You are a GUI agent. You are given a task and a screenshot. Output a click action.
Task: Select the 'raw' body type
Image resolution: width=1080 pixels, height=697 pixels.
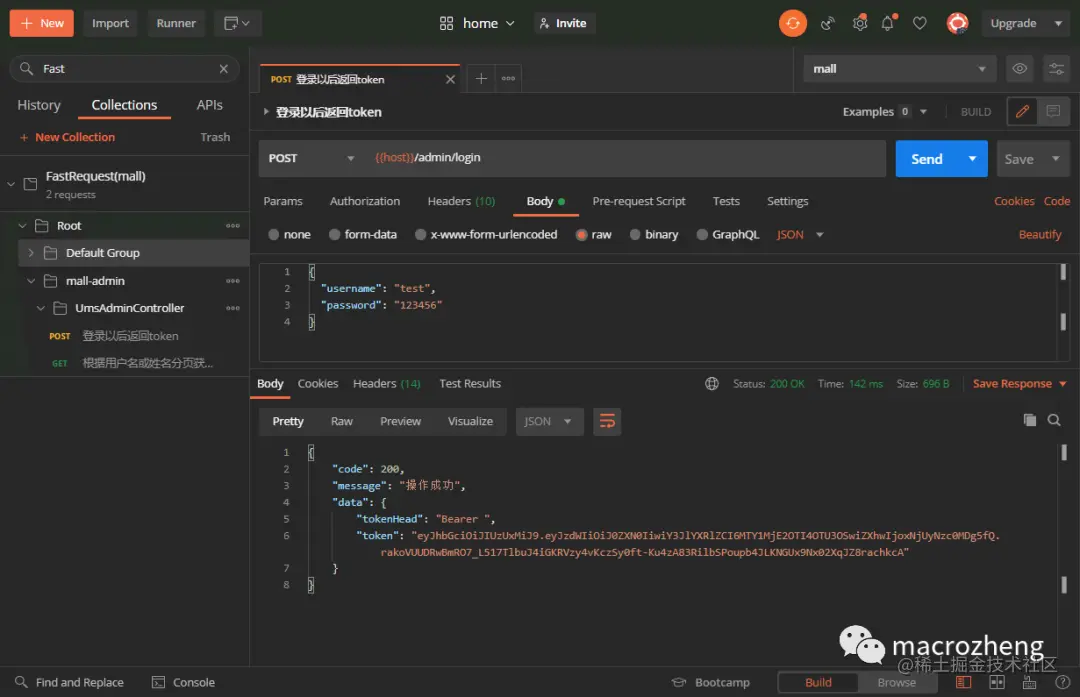click(x=581, y=235)
